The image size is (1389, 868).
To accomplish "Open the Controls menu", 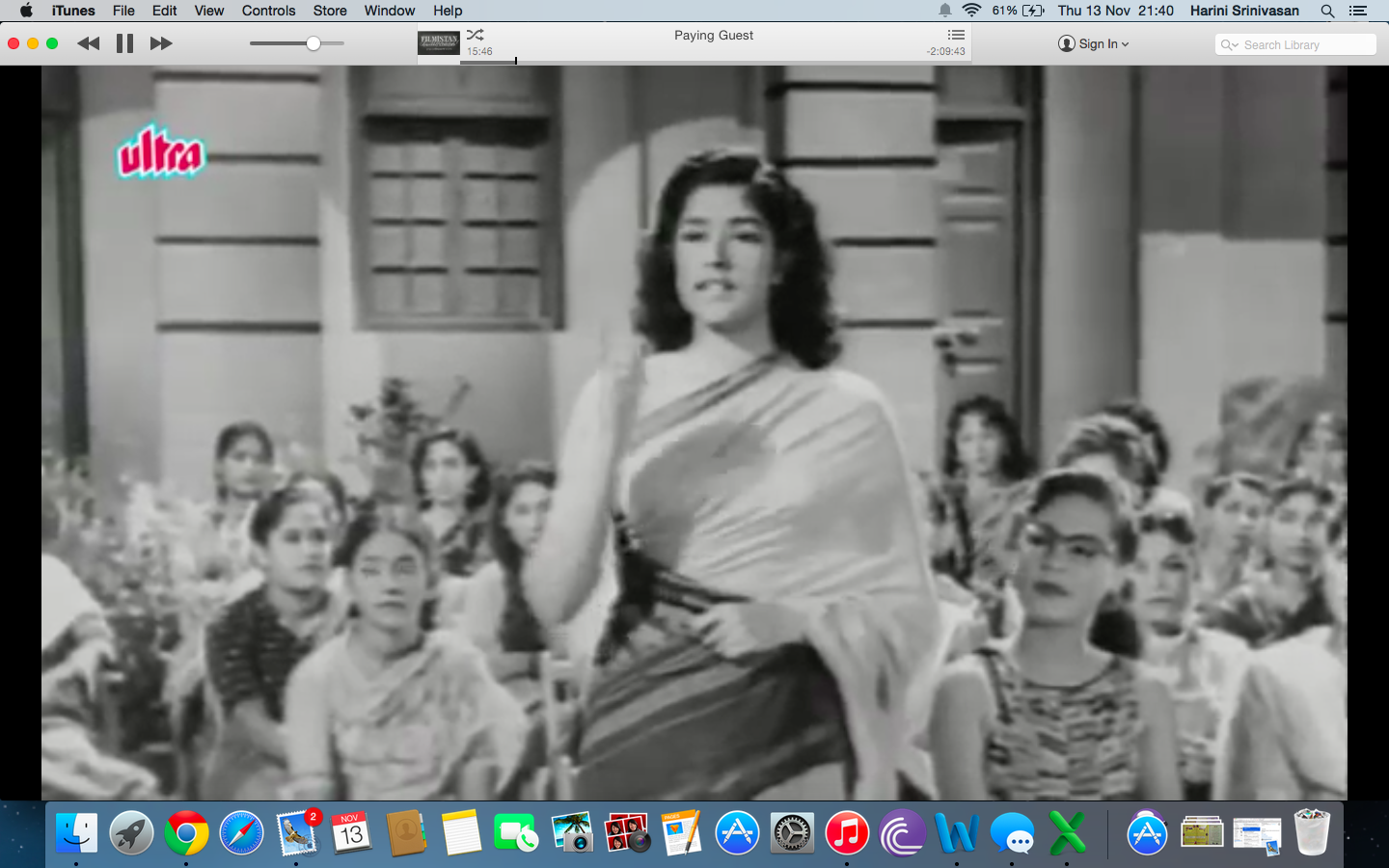I will [x=268, y=11].
